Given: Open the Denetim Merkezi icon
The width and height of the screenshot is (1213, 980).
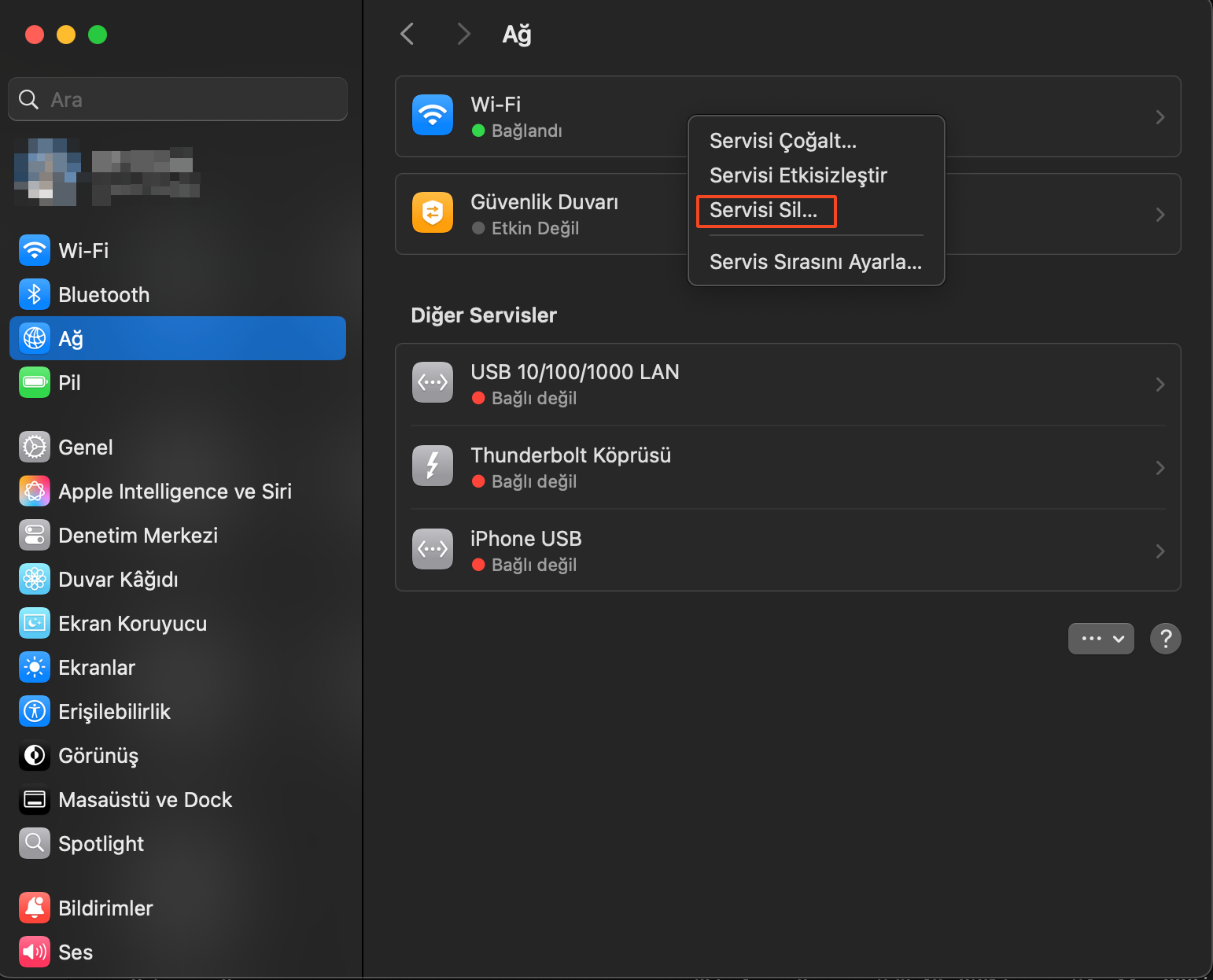Looking at the screenshot, I should click(x=35, y=536).
